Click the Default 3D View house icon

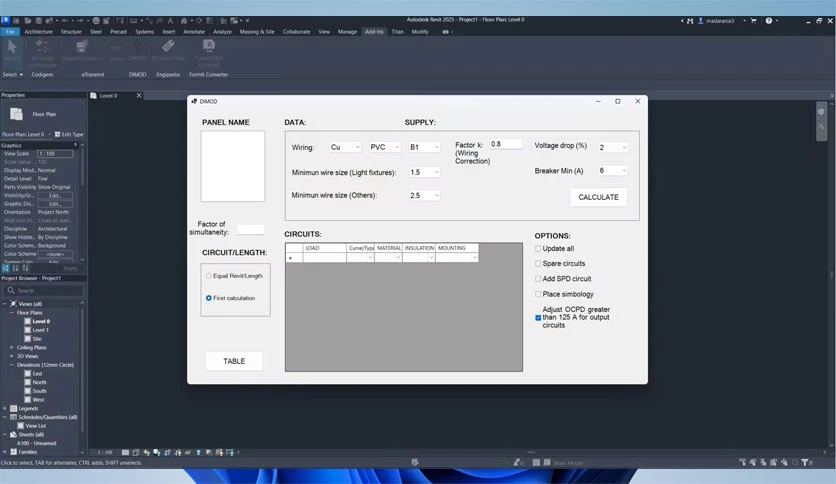tap(184, 21)
